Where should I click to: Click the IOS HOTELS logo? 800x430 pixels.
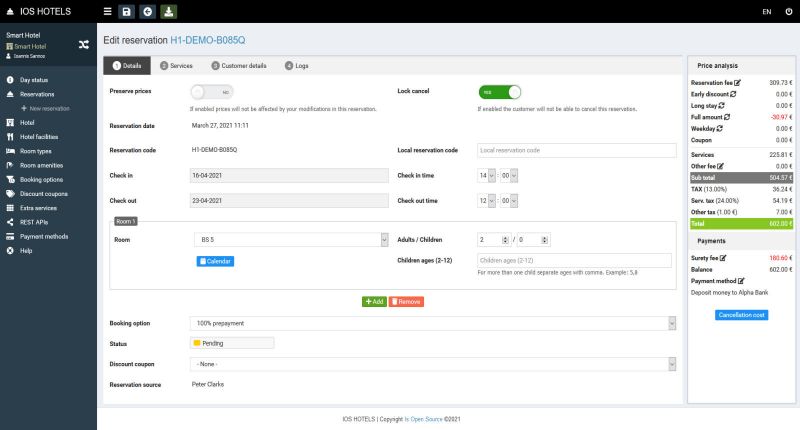tap(39, 11)
